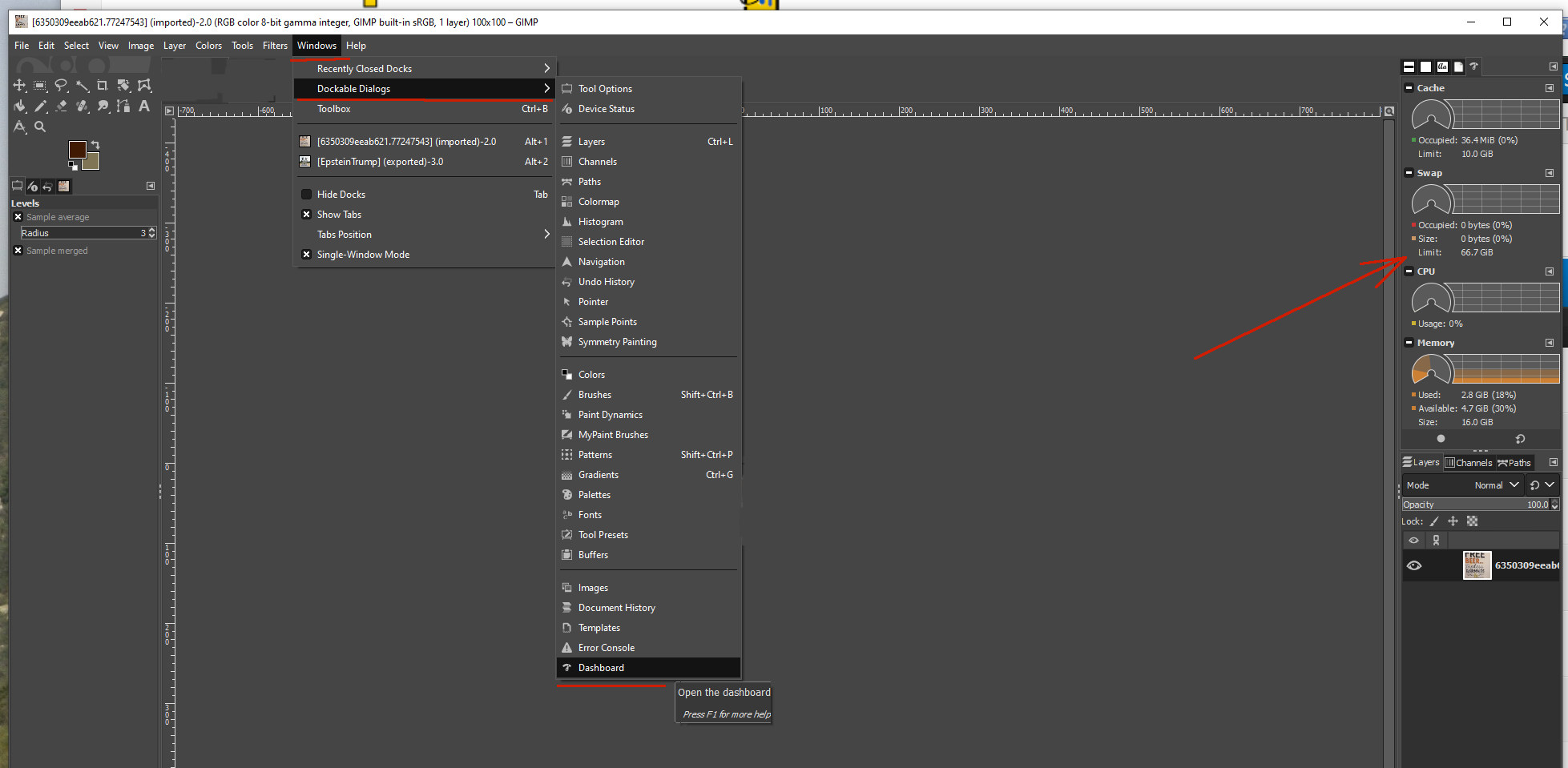Open the Error Console dialog
Viewport: 1568px width, 768px height.
pyautogui.click(x=648, y=648)
